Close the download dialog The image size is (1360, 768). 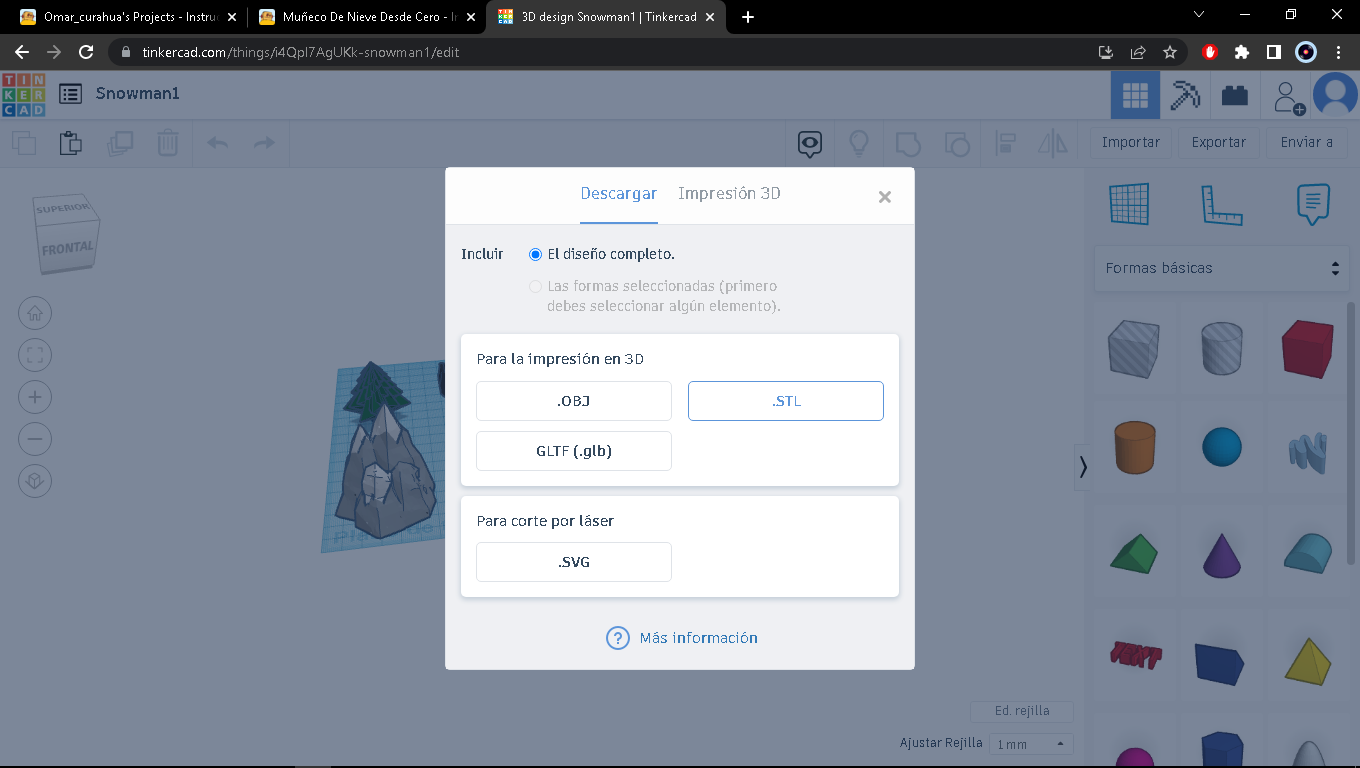pos(885,197)
